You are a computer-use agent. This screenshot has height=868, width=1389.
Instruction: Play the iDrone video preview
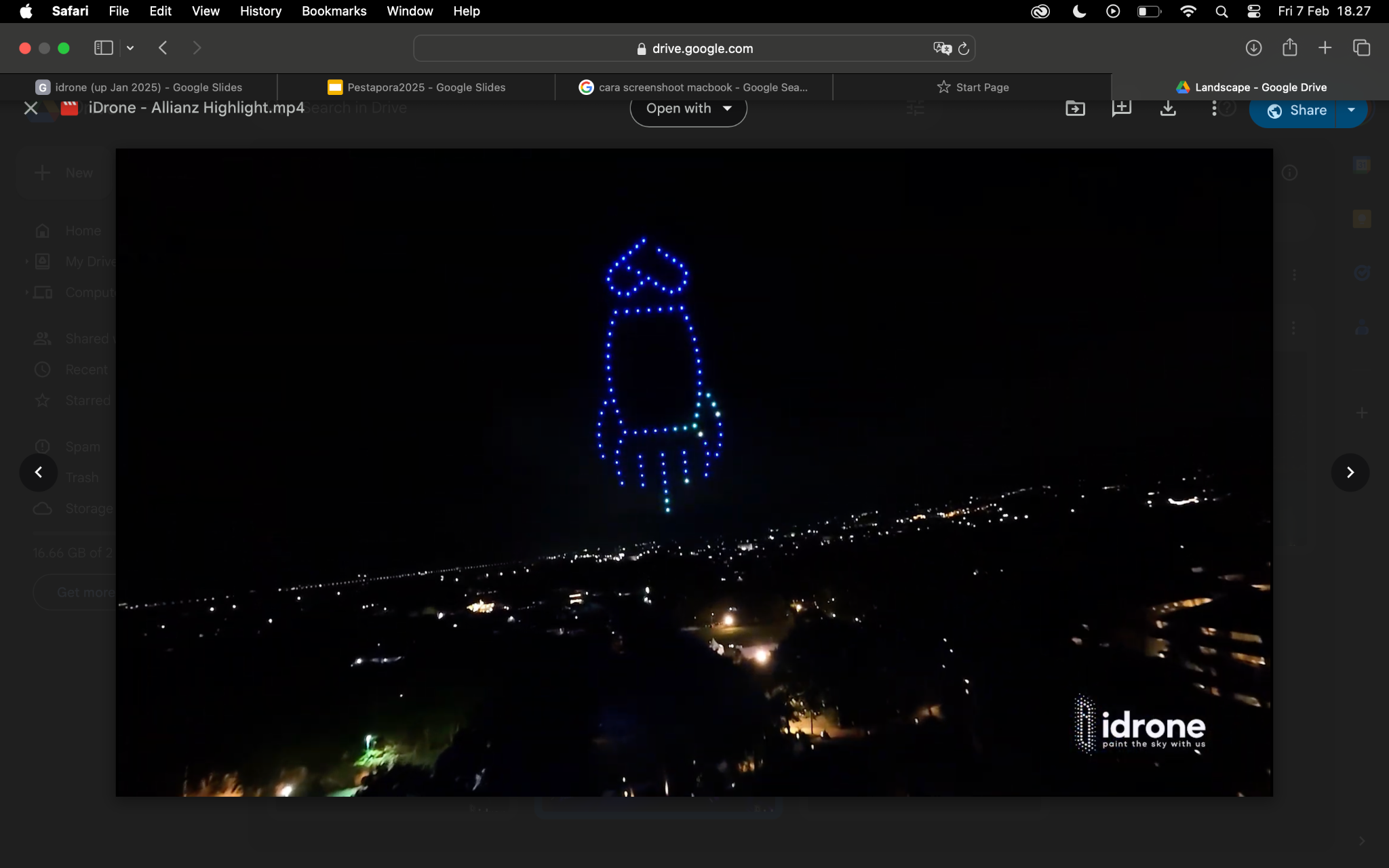(694, 472)
